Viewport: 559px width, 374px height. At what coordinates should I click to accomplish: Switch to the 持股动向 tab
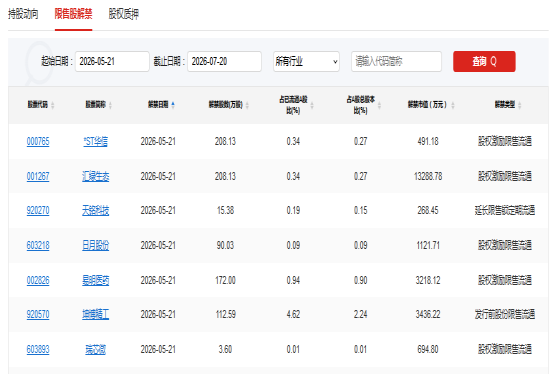[23, 14]
